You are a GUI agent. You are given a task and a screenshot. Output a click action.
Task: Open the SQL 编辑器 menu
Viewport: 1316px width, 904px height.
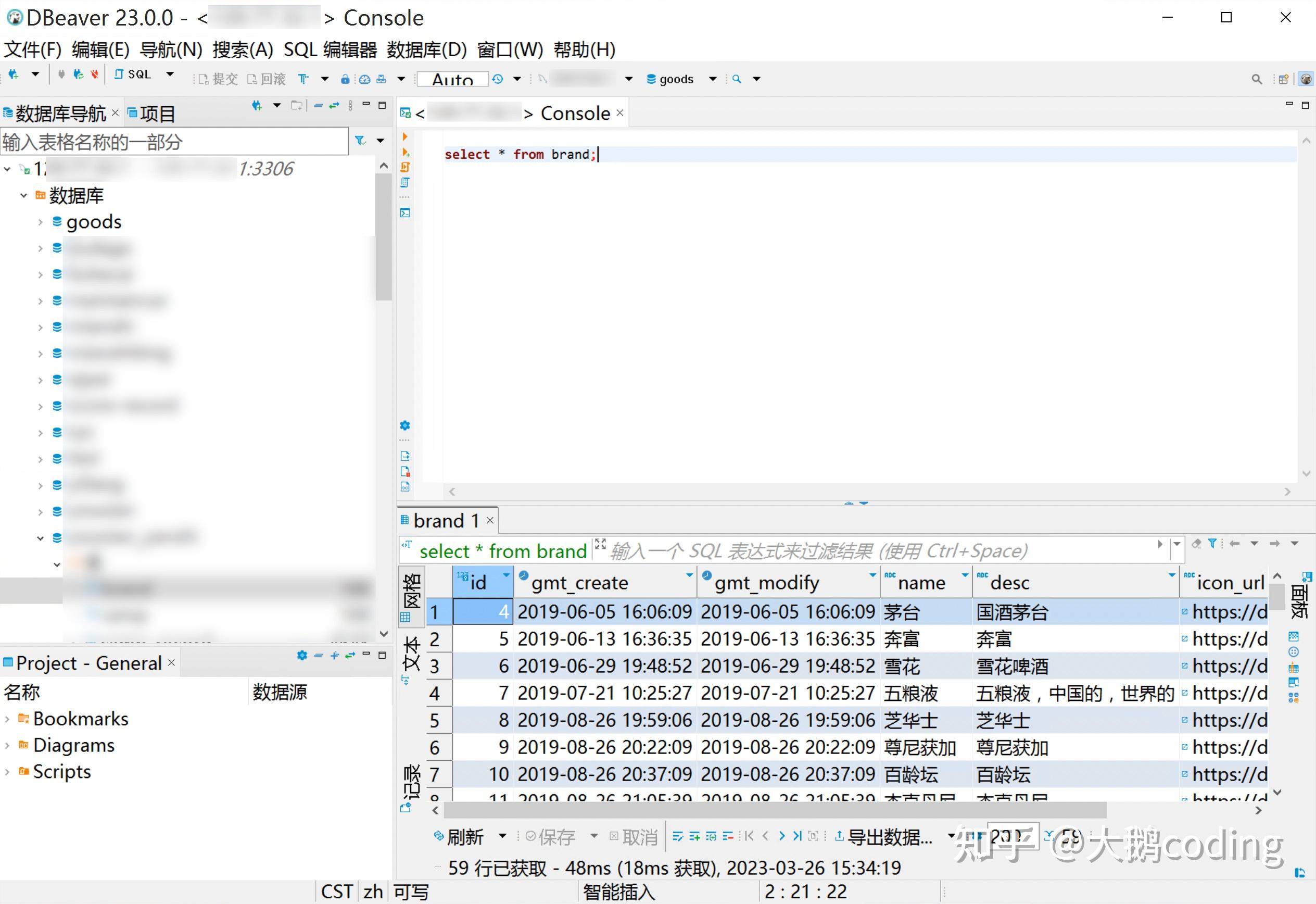(330, 50)
